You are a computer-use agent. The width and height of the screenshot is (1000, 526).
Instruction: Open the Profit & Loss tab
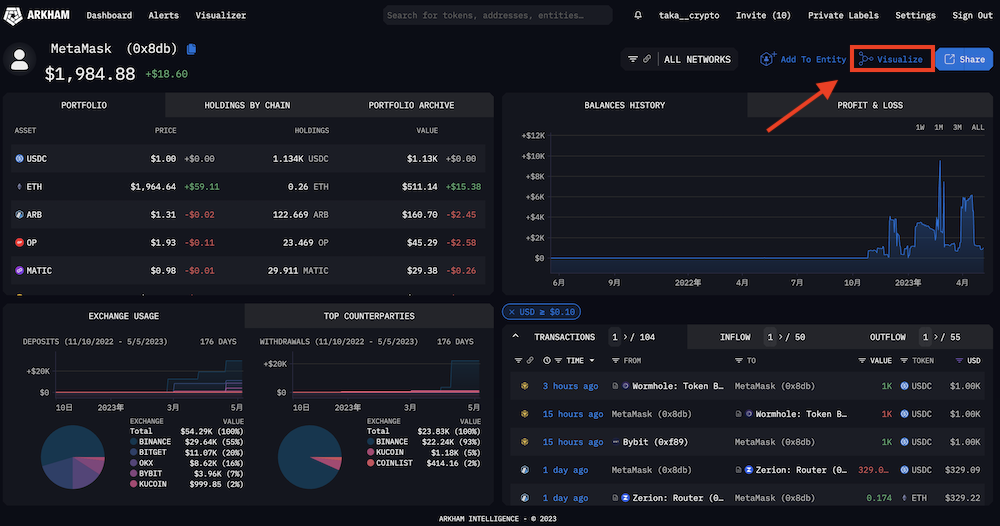point(869,105)
